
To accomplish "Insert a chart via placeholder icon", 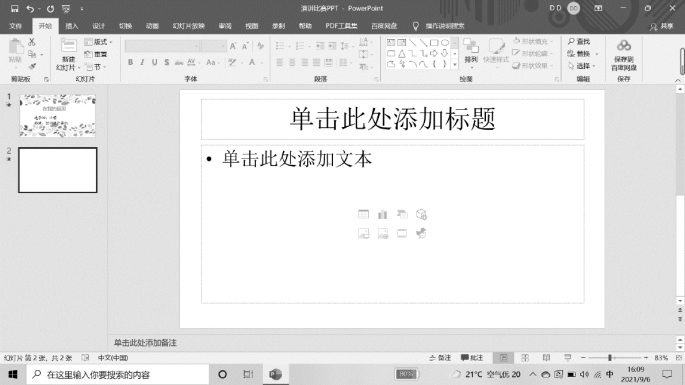I will [x=383, y=214].
